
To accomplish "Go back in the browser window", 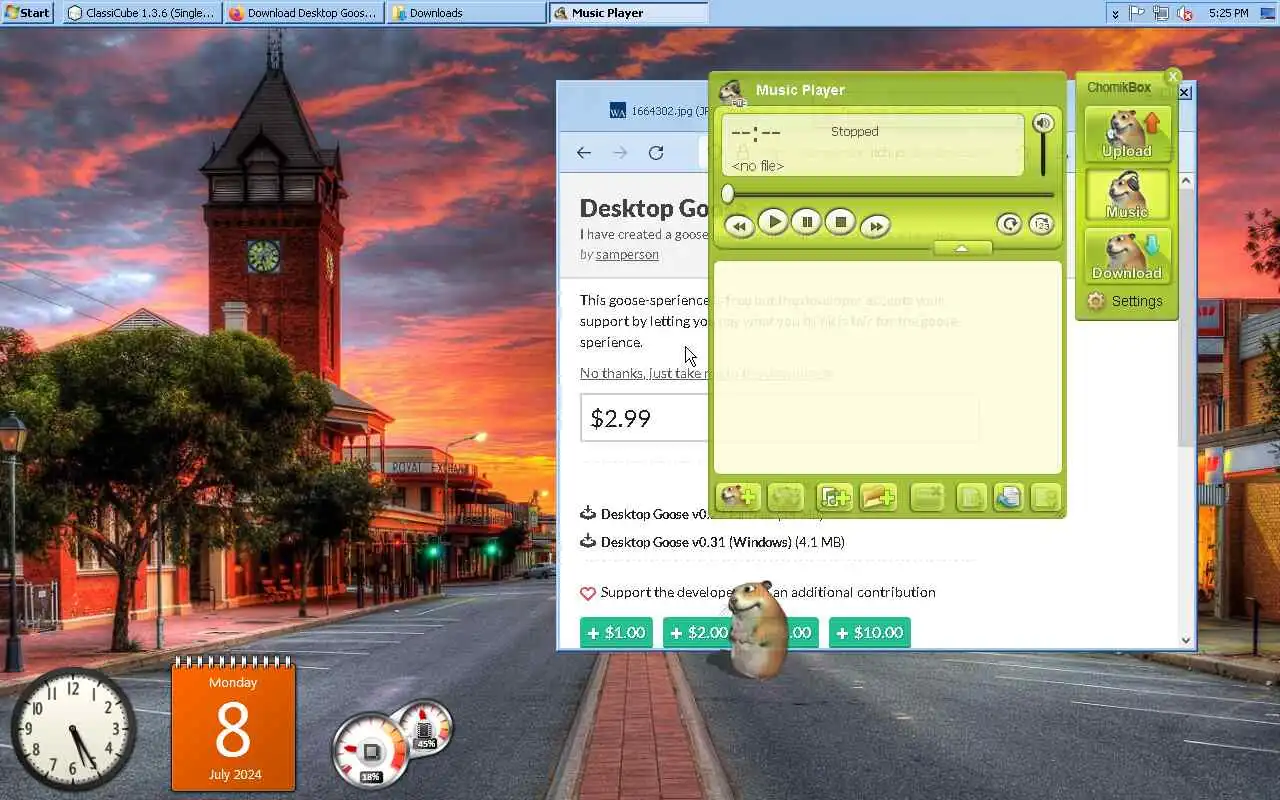I will (x=584, y=153).
